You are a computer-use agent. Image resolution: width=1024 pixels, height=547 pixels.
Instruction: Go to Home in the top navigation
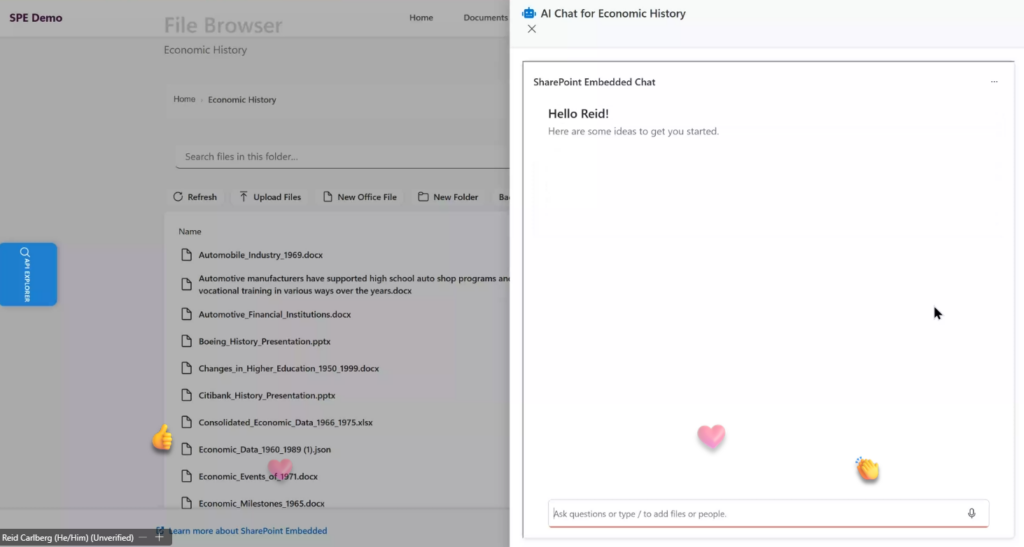pyautogui.click(x=421, y=18)
